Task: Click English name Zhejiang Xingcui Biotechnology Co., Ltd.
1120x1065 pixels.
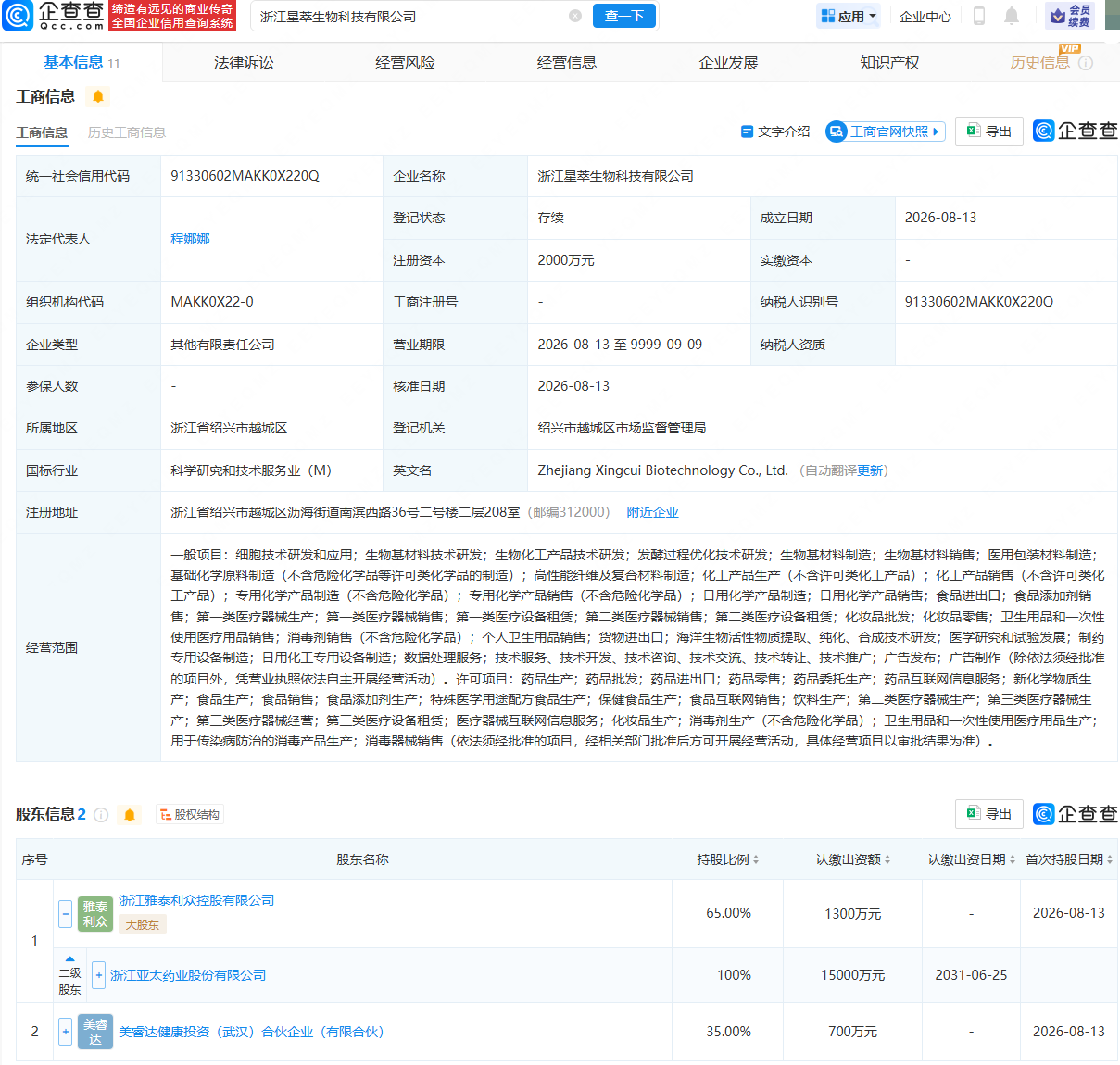Action: click(662, 470)
